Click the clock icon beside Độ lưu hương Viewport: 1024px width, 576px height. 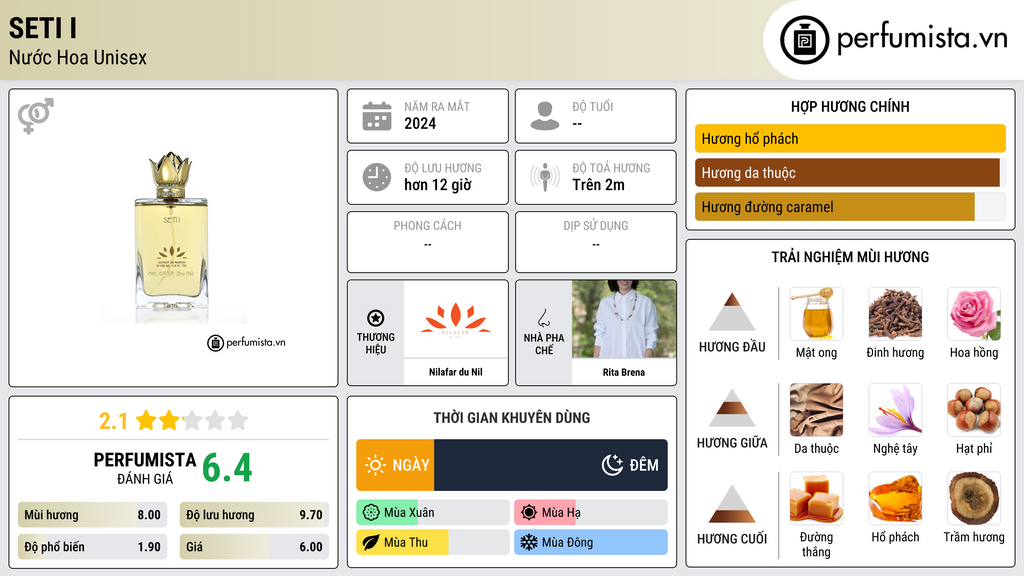point(377,177)
